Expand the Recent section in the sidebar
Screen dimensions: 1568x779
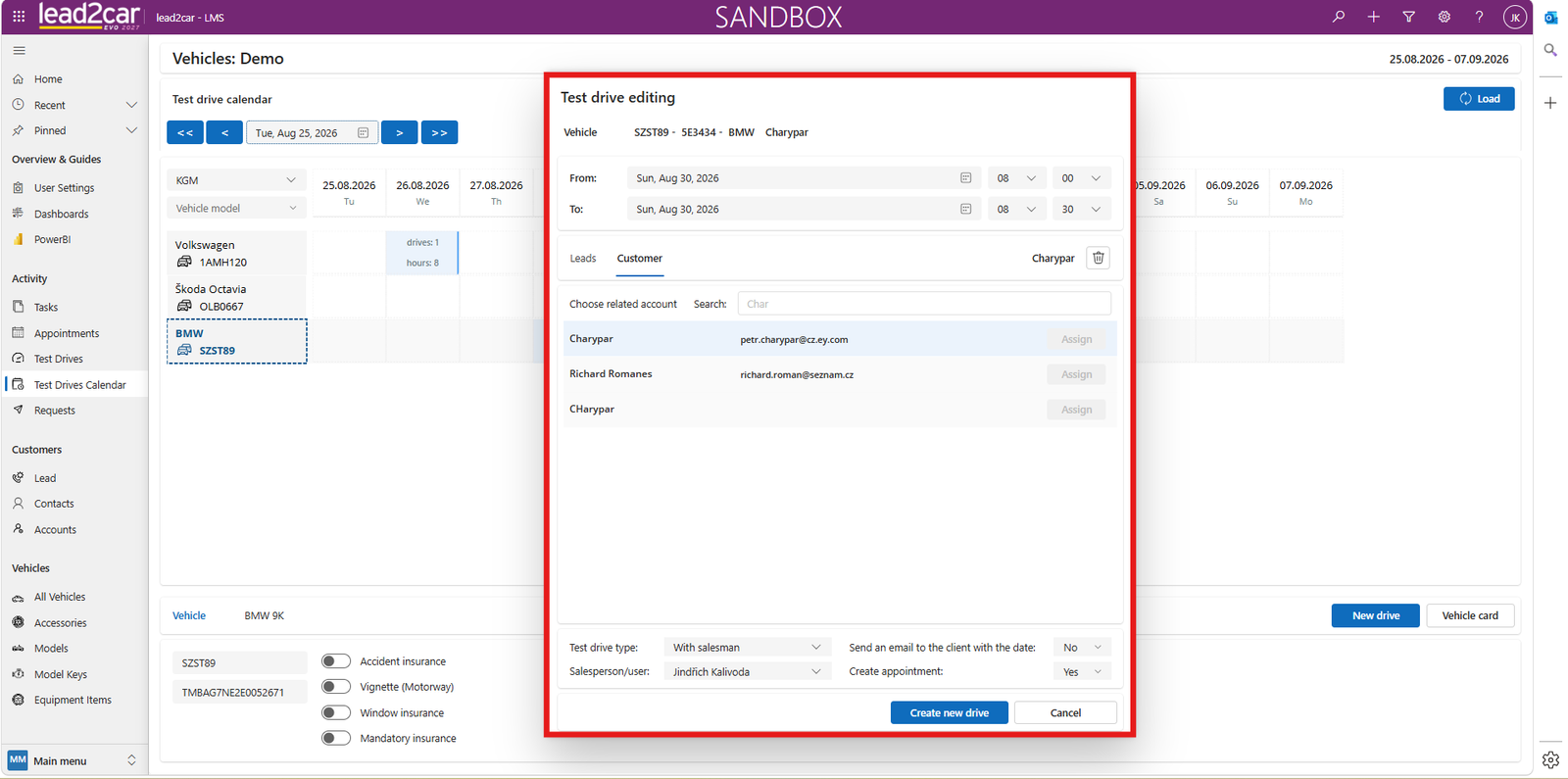click(x=131, y=105)
